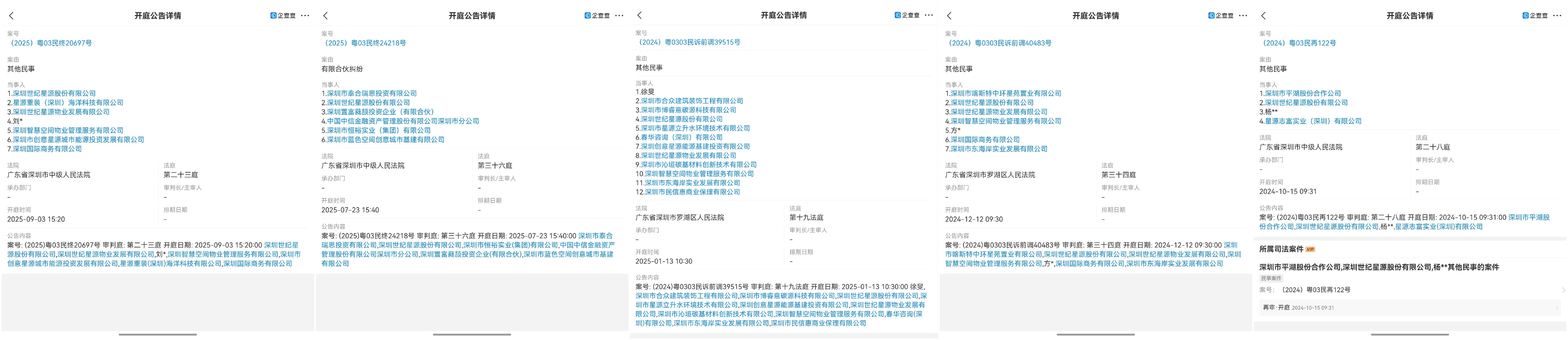Screen dimensions: 1568x340
Task: Open case number link (2024)粤0303民诉前调39515号
Action: [688, 43]
